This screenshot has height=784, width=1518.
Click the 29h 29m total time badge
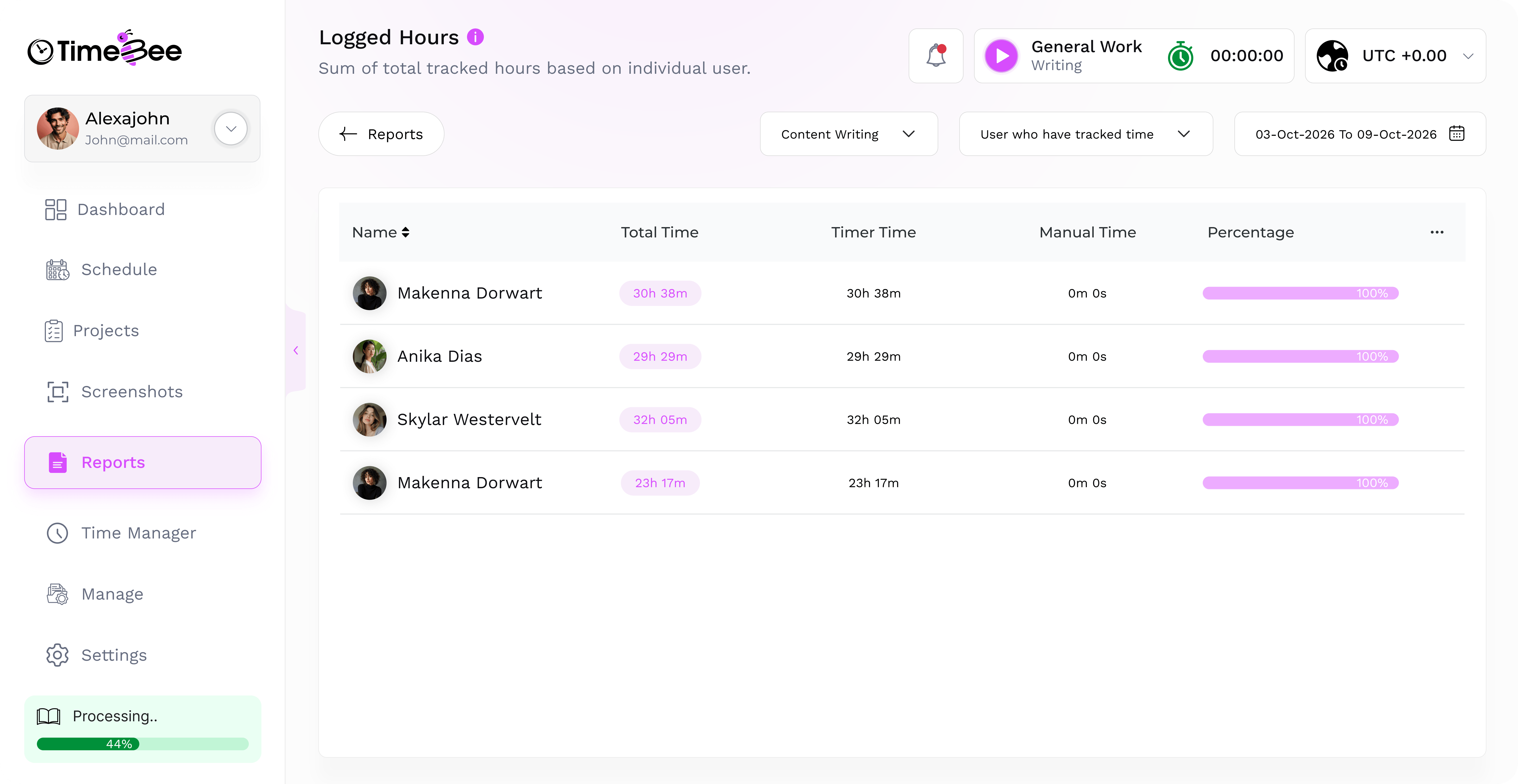point(660,356)
